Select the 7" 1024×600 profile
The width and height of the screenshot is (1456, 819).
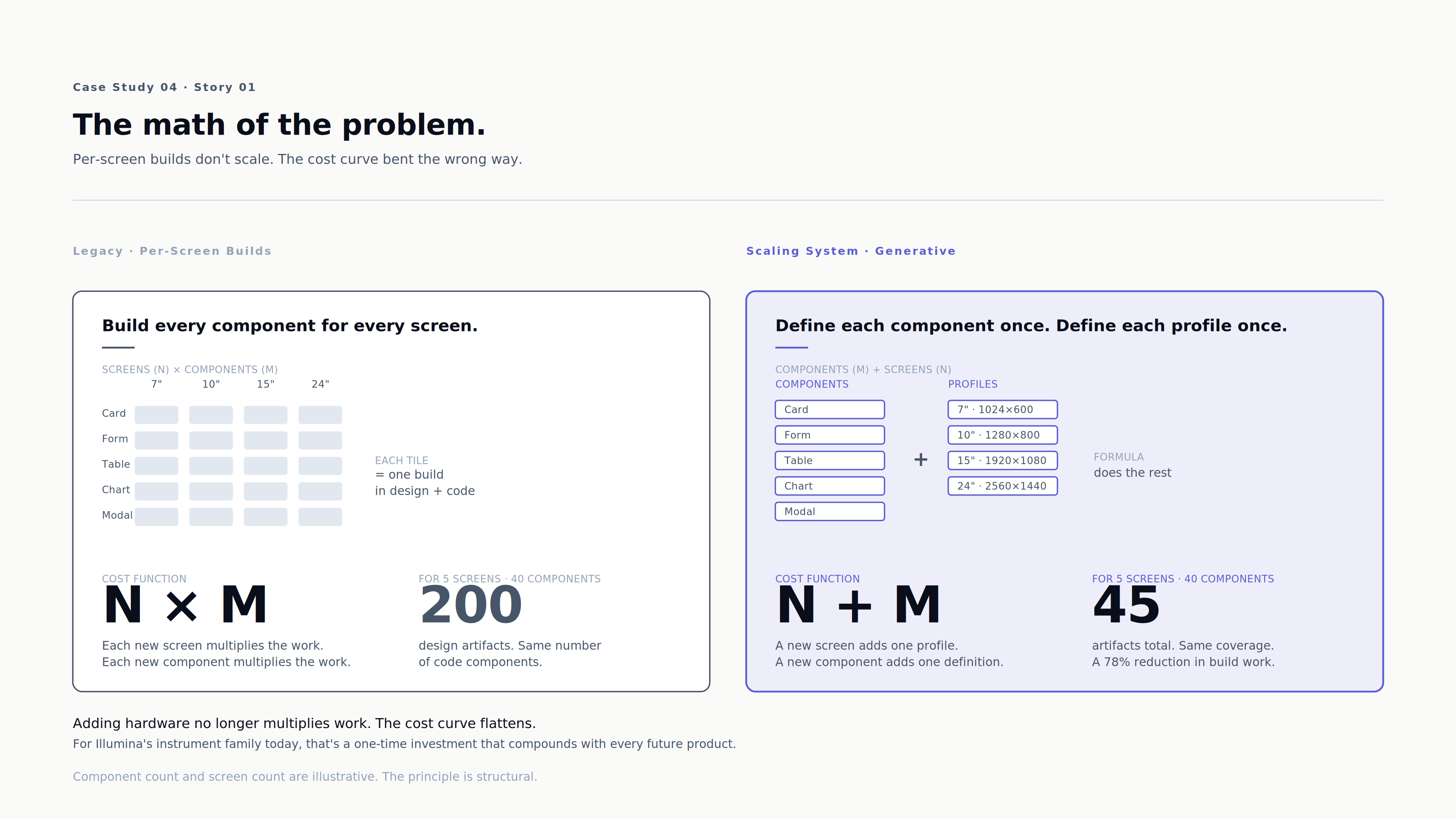click(x=1002, y=409)
